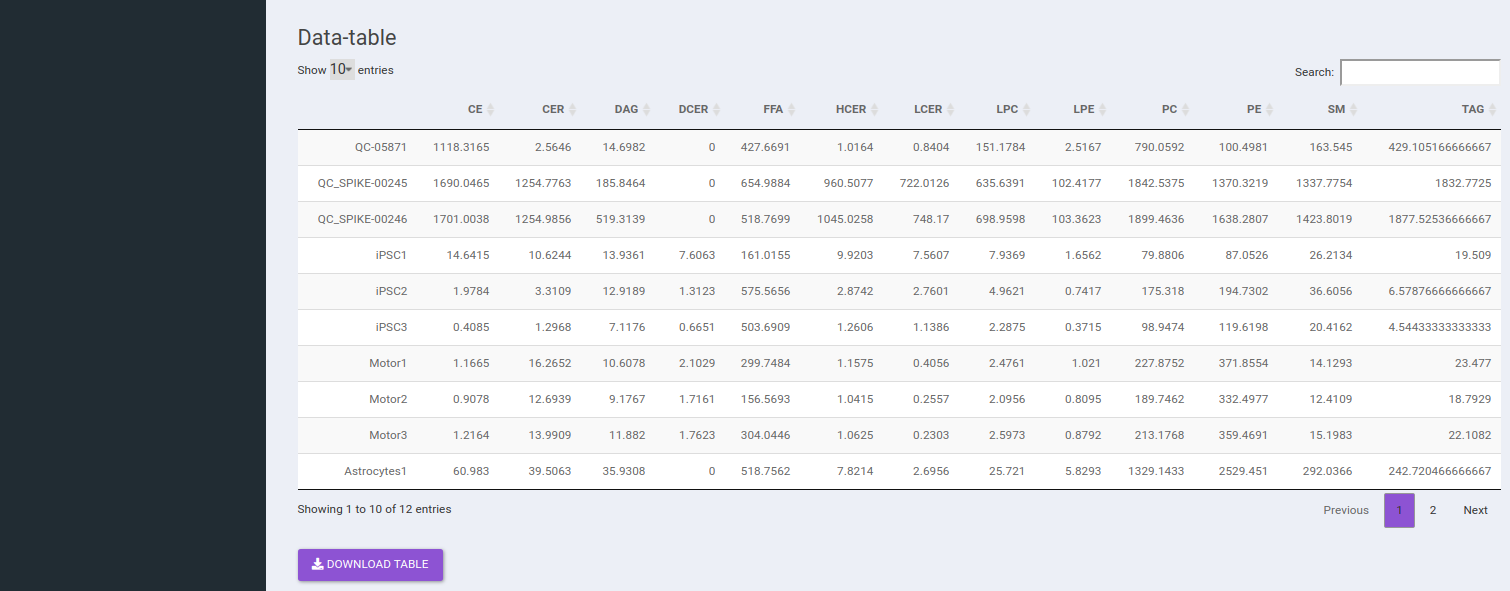Click FFA value 575.5656
Viewport: 1510px width, 591px height.
click(764, 291)
